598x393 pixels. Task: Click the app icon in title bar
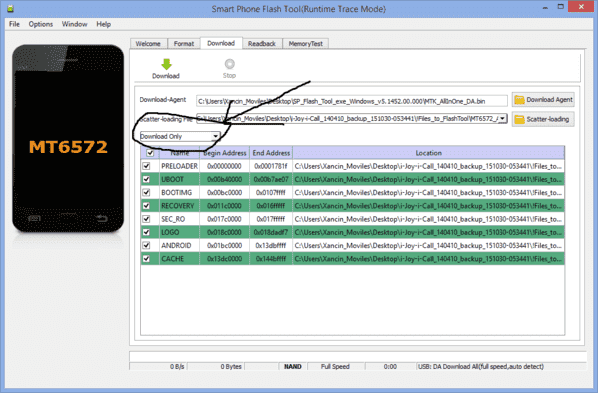(x=10, y=8)
